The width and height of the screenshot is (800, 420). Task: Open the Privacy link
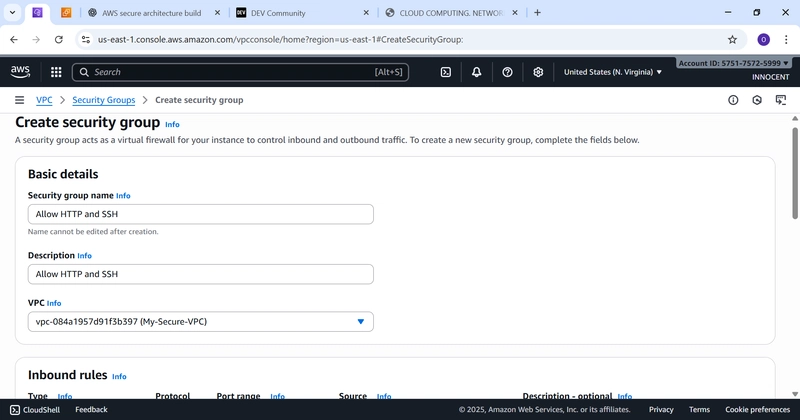click(x=661, y=410)
